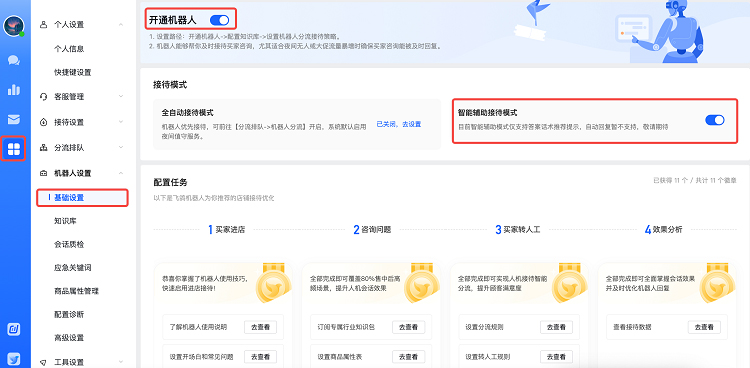Expand the 客服管理 section chevron
This screenshot has height=368, width=750.
[x=121, y=97]
